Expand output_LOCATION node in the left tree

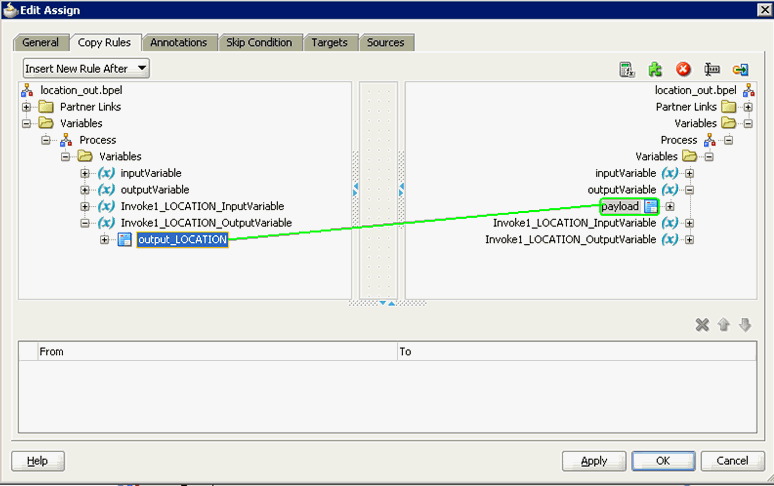(104, 240)
